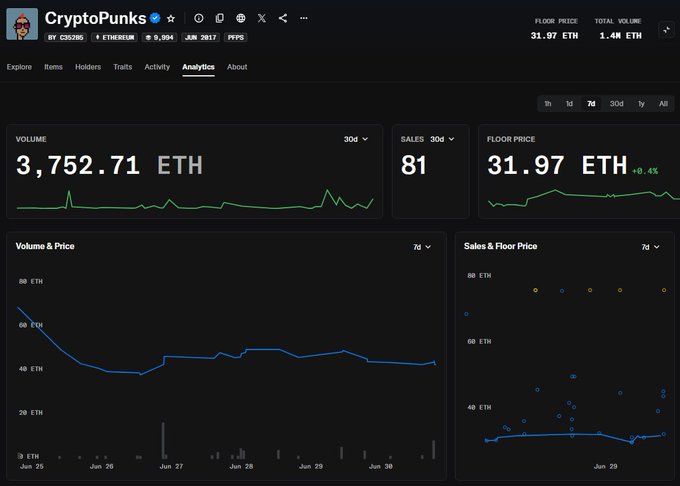The image size is (680, 486).
Task: Click the PFPS category tag
Action: click(235, 38)
